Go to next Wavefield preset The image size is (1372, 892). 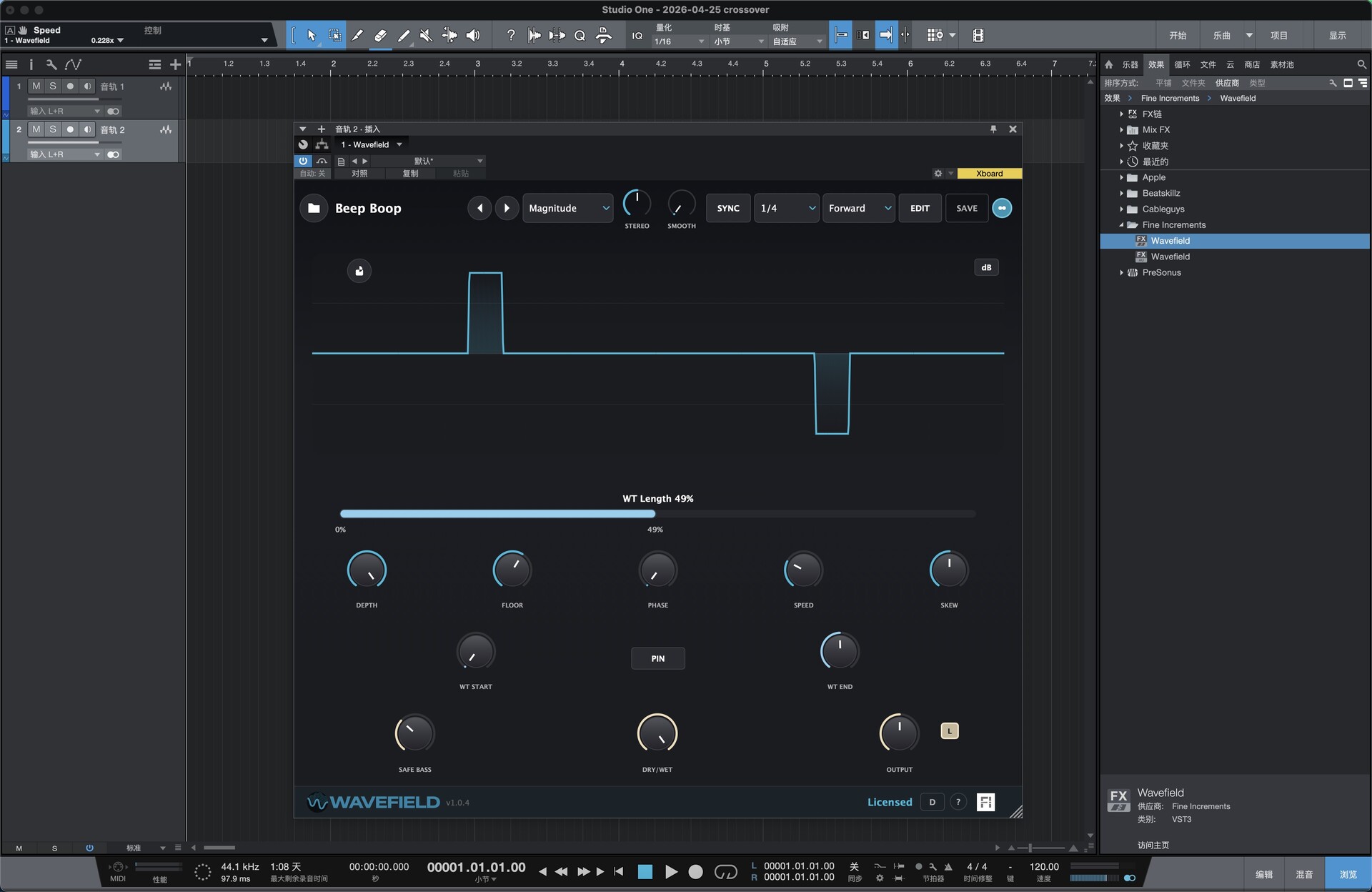[507, 208]
